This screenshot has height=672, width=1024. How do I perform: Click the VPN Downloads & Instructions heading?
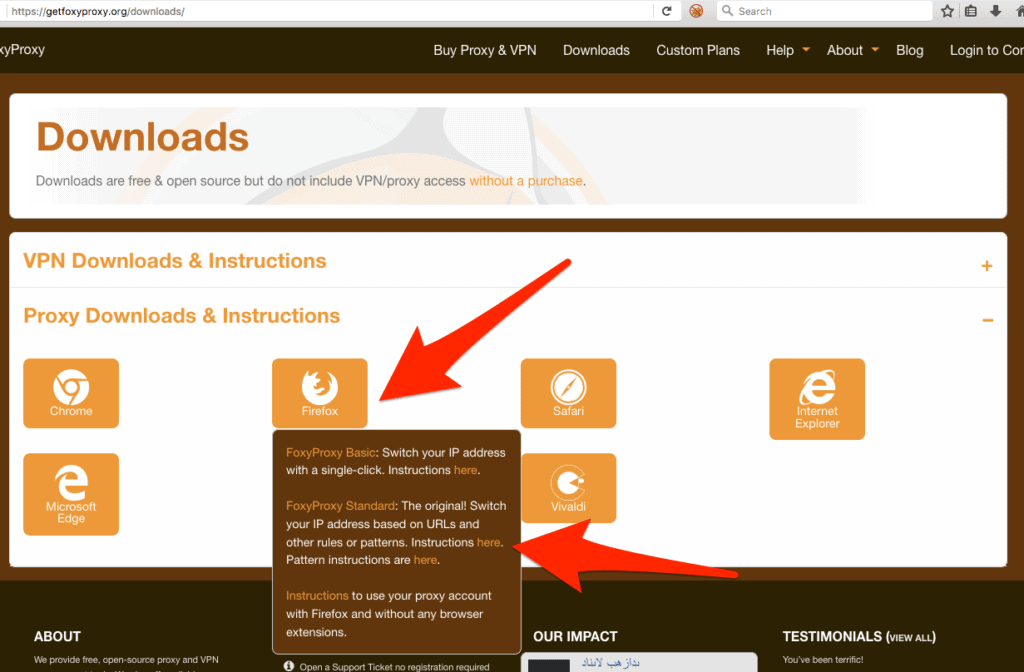click(175, 261)
